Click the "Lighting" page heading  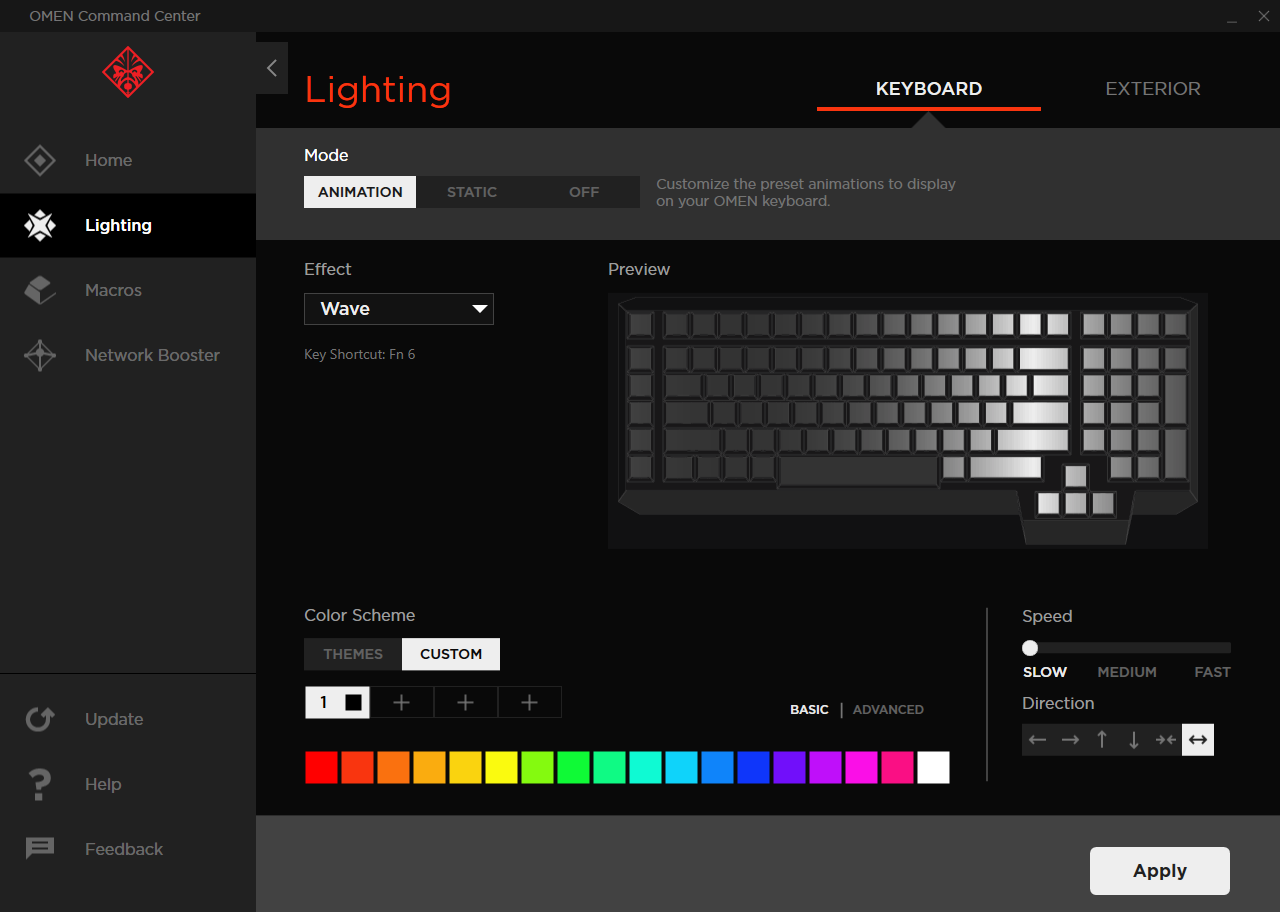click(378, 90)
